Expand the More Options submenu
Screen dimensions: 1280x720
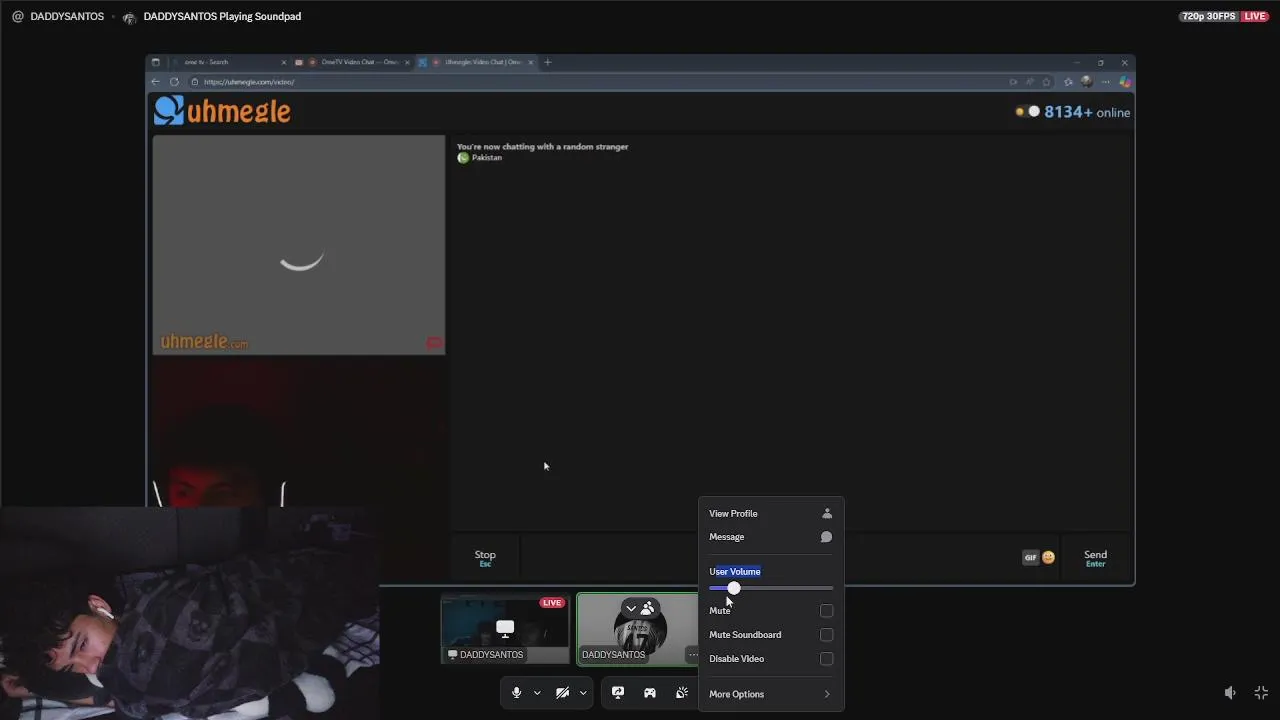tap(770, 694)
